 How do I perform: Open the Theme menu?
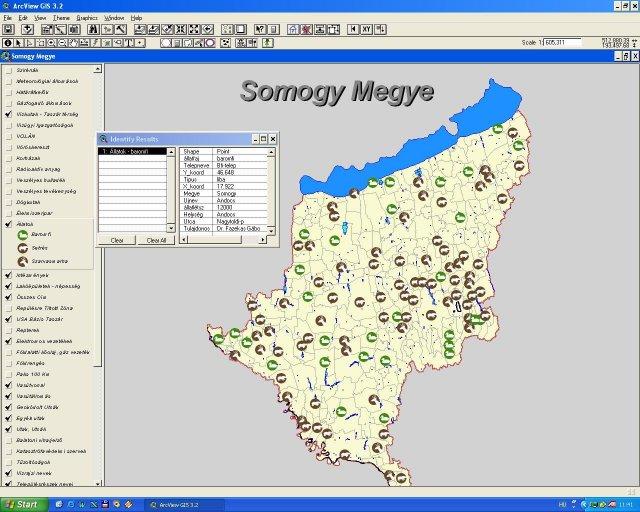pos(61,18)
